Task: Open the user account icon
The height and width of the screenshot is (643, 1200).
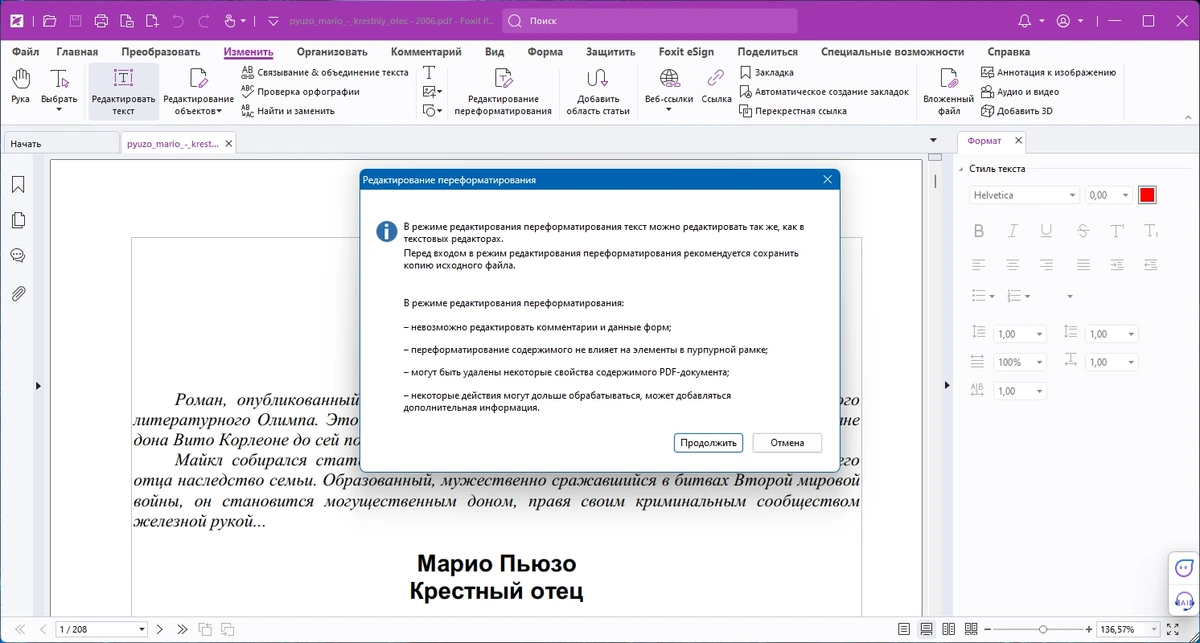Action: (1063, 21)
